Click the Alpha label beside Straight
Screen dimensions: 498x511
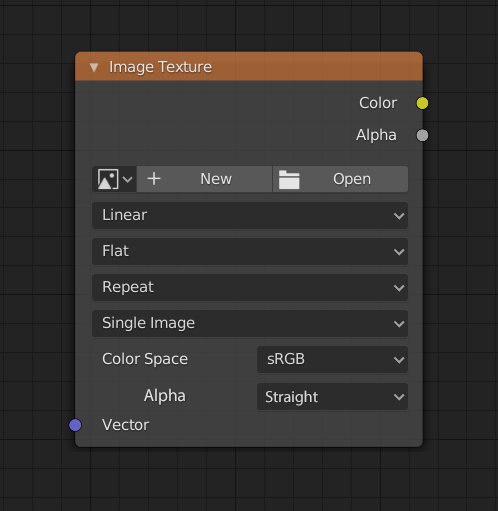(165, 396)
